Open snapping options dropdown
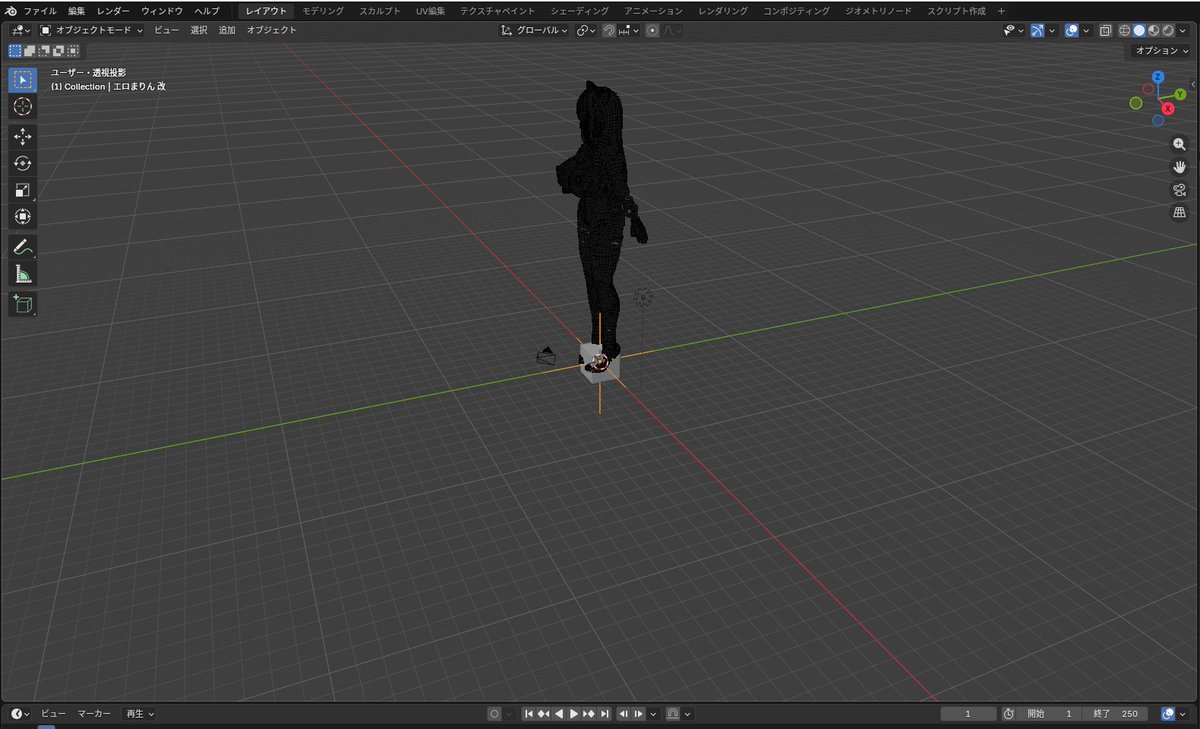 pyautogui.click(x=629, y=31)
